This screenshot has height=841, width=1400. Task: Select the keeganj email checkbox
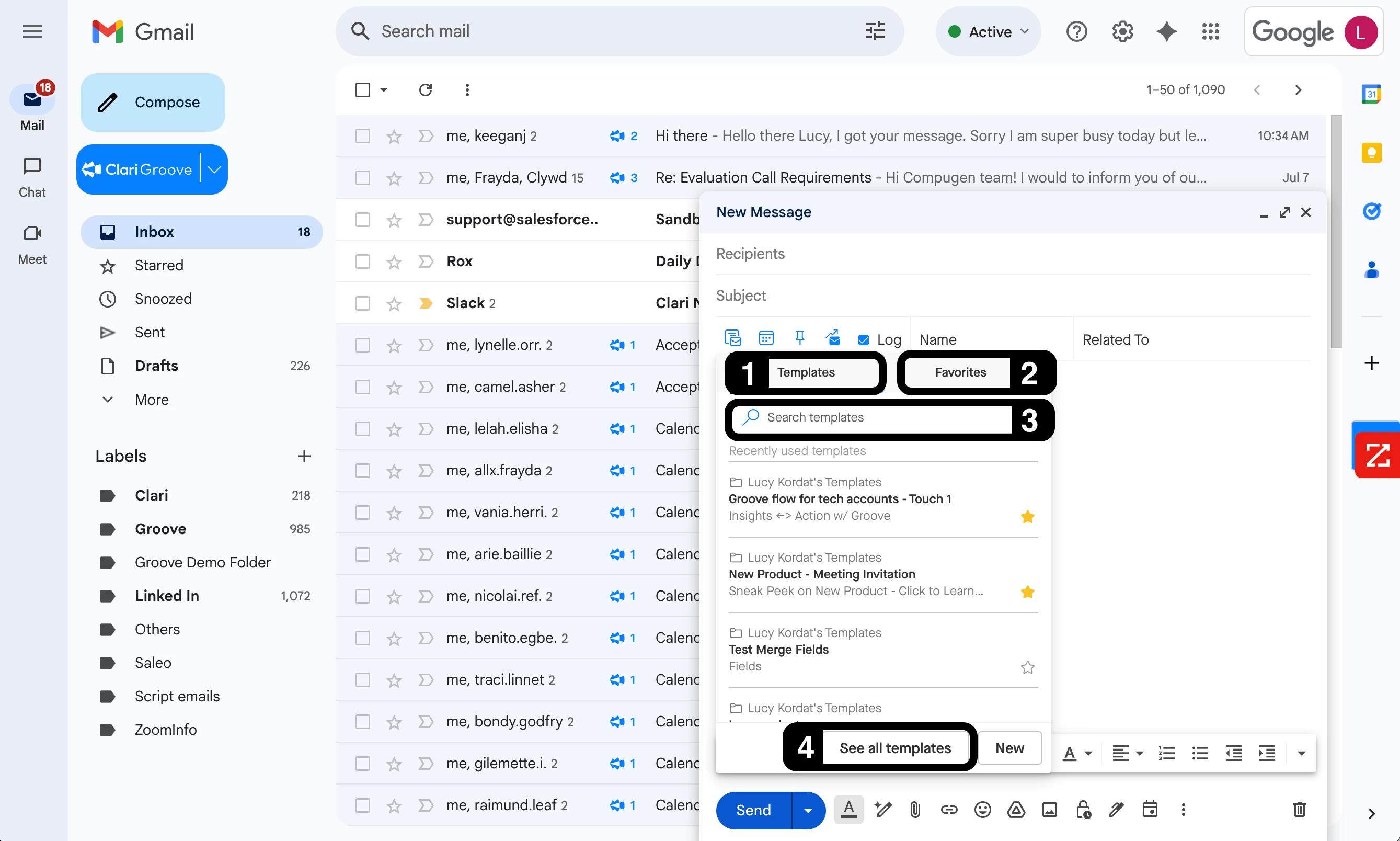click(x=362, y=136)
